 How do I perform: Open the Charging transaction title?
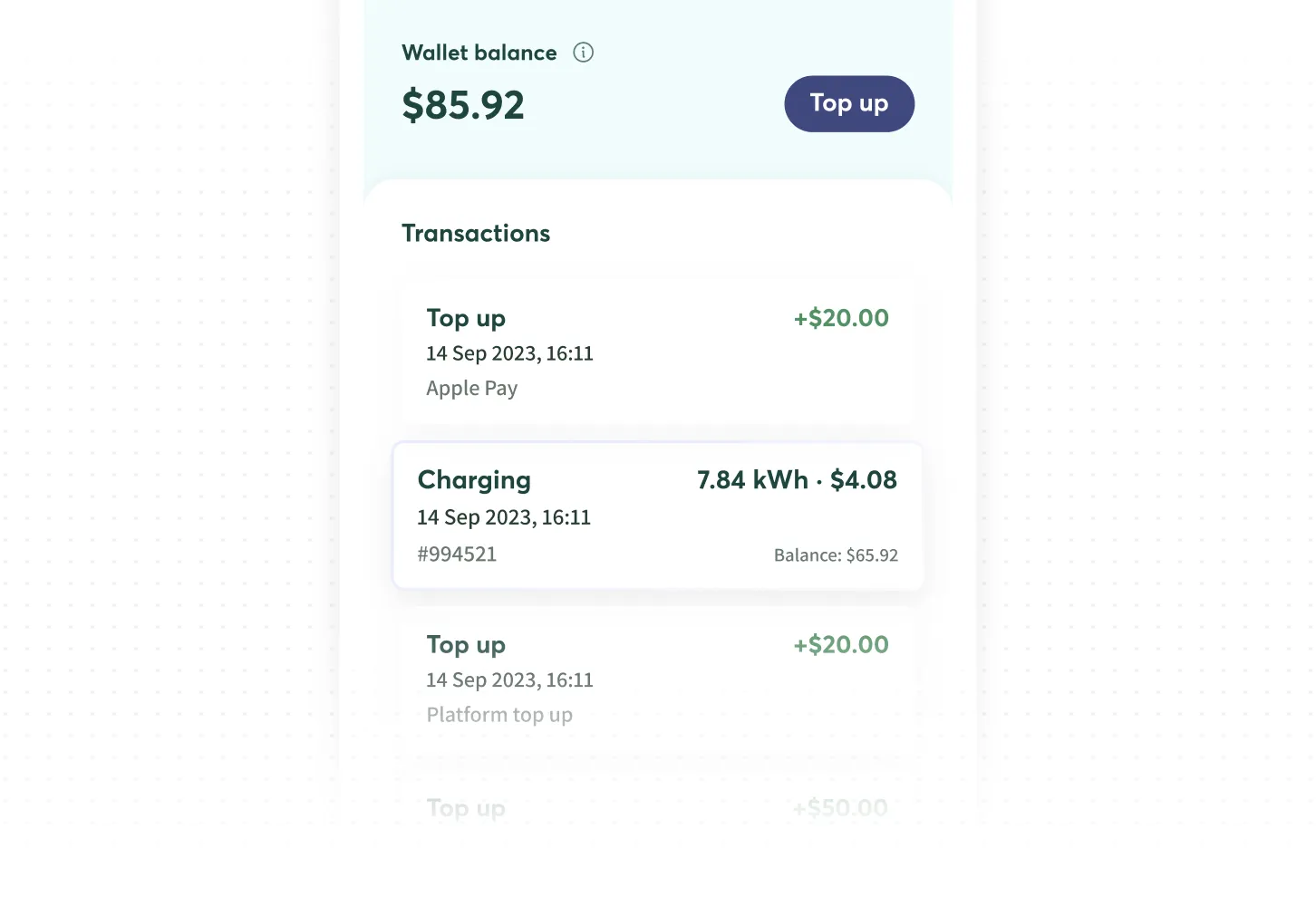pyautogui.click(x=474, y=480)
